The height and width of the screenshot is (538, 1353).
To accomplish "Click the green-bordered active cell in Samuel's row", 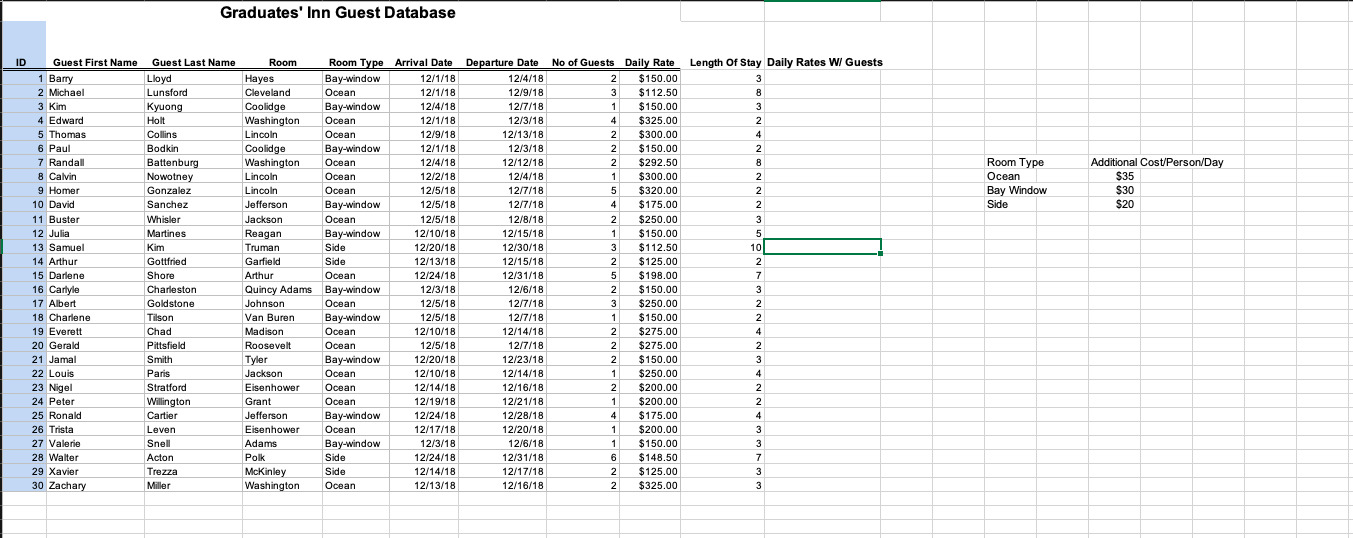I will (x=822, y=247).
